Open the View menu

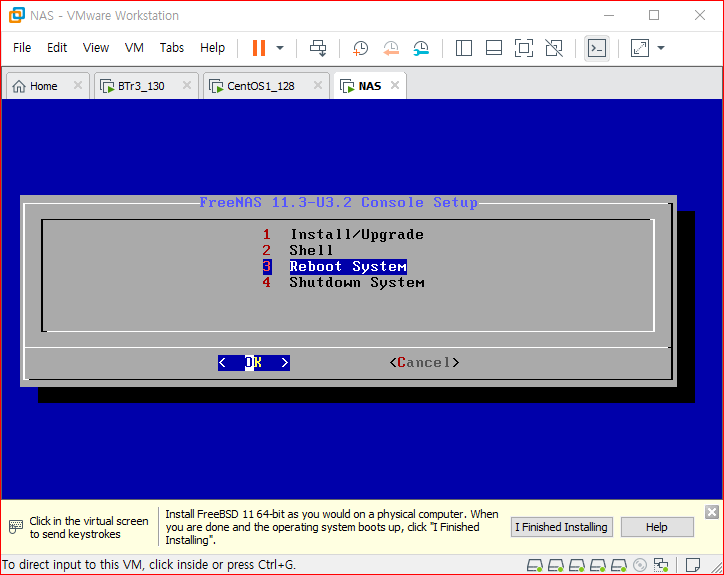coord(96,48)
